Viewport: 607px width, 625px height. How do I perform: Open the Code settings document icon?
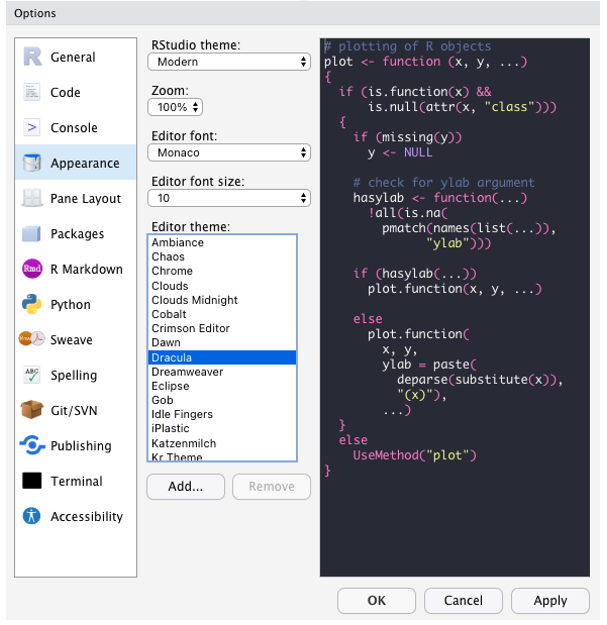32,92
